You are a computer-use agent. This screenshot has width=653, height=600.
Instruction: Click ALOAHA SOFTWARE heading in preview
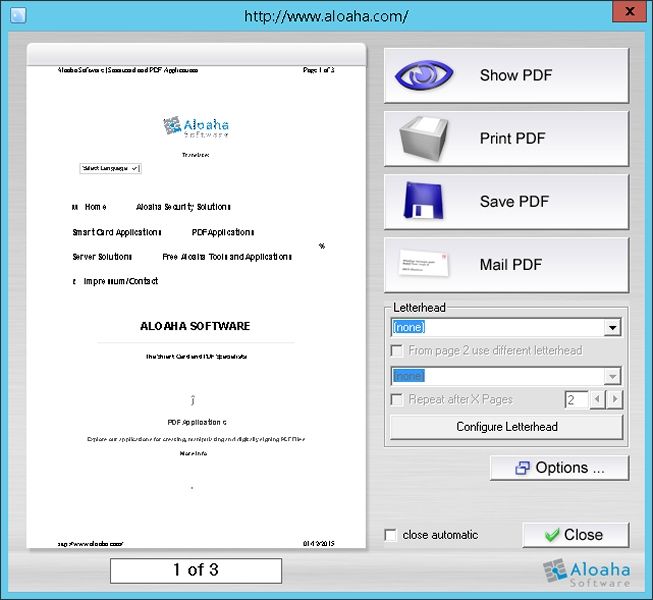(x=195, y=326)
